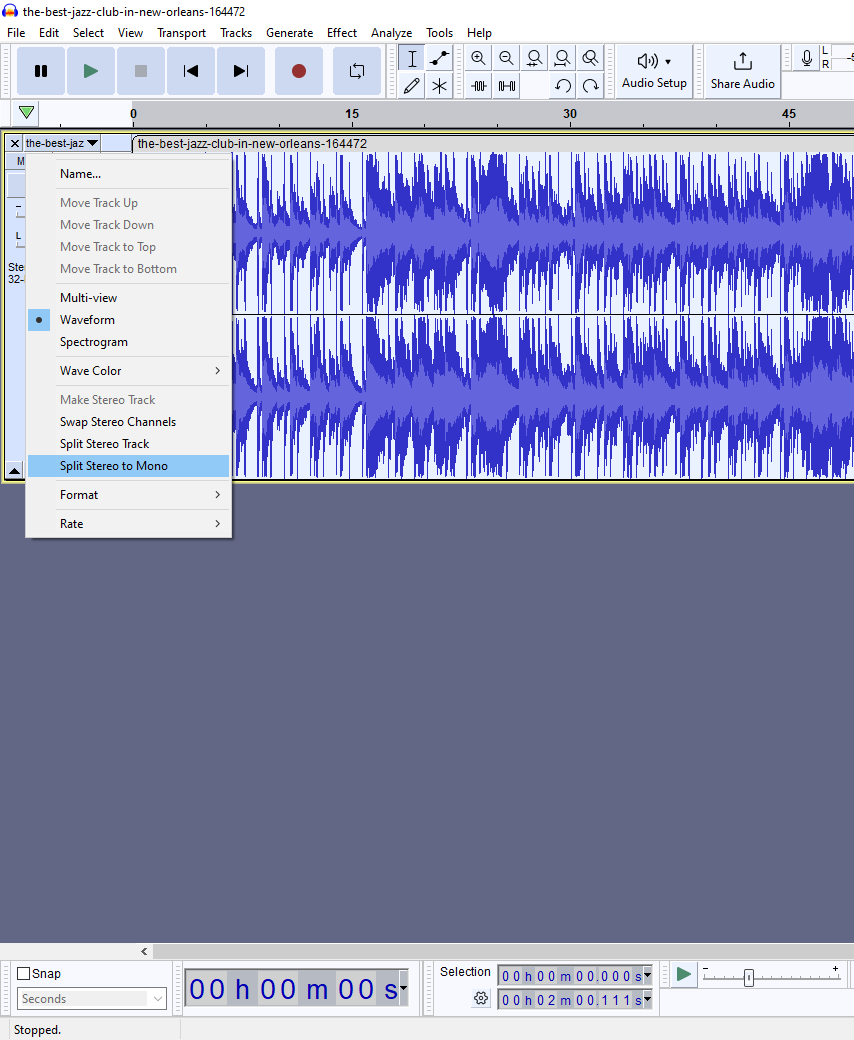
Task: Click the Pause button
Action: 41,71
